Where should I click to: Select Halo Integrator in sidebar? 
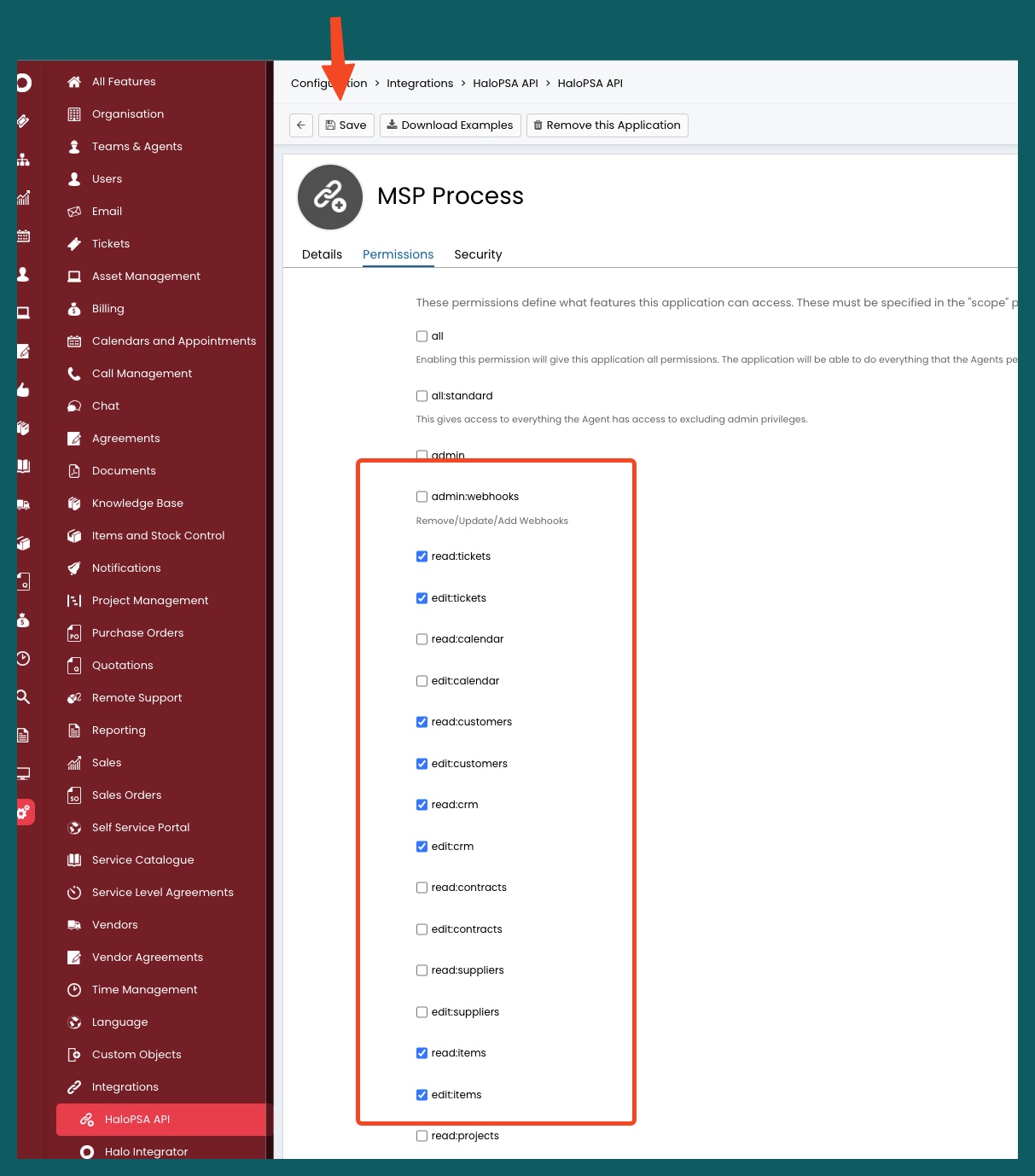click(x=146, y=1152)
